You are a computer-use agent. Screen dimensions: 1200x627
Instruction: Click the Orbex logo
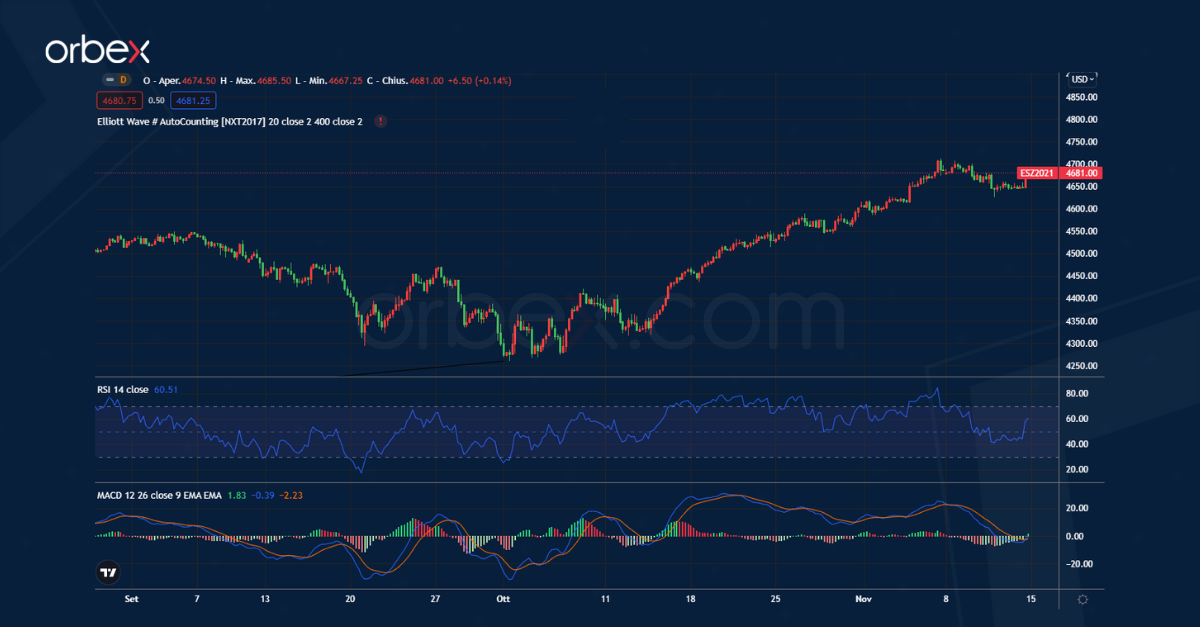tap(97, 48)
